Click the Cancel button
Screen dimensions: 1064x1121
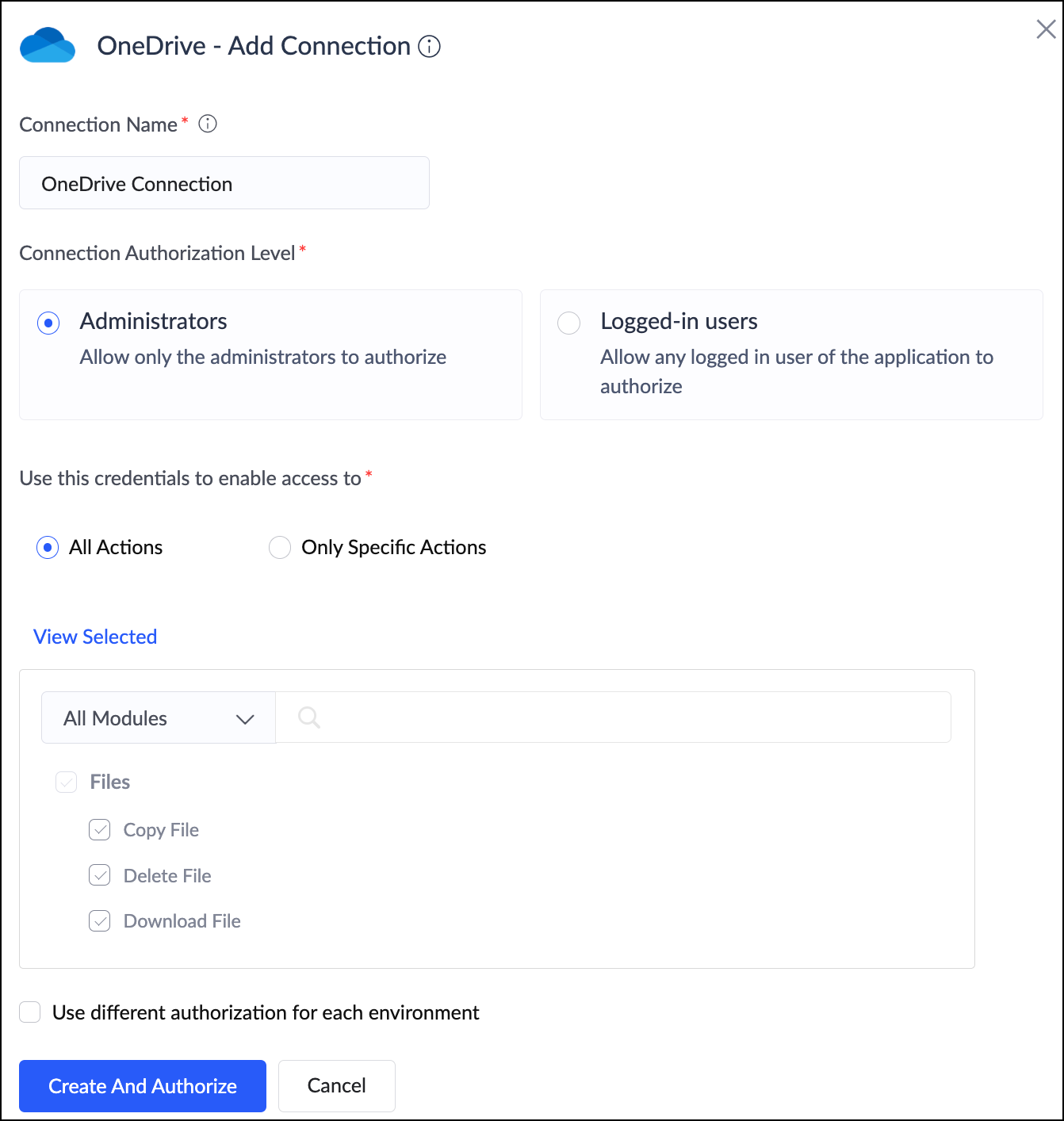[x=337, y=1086]
